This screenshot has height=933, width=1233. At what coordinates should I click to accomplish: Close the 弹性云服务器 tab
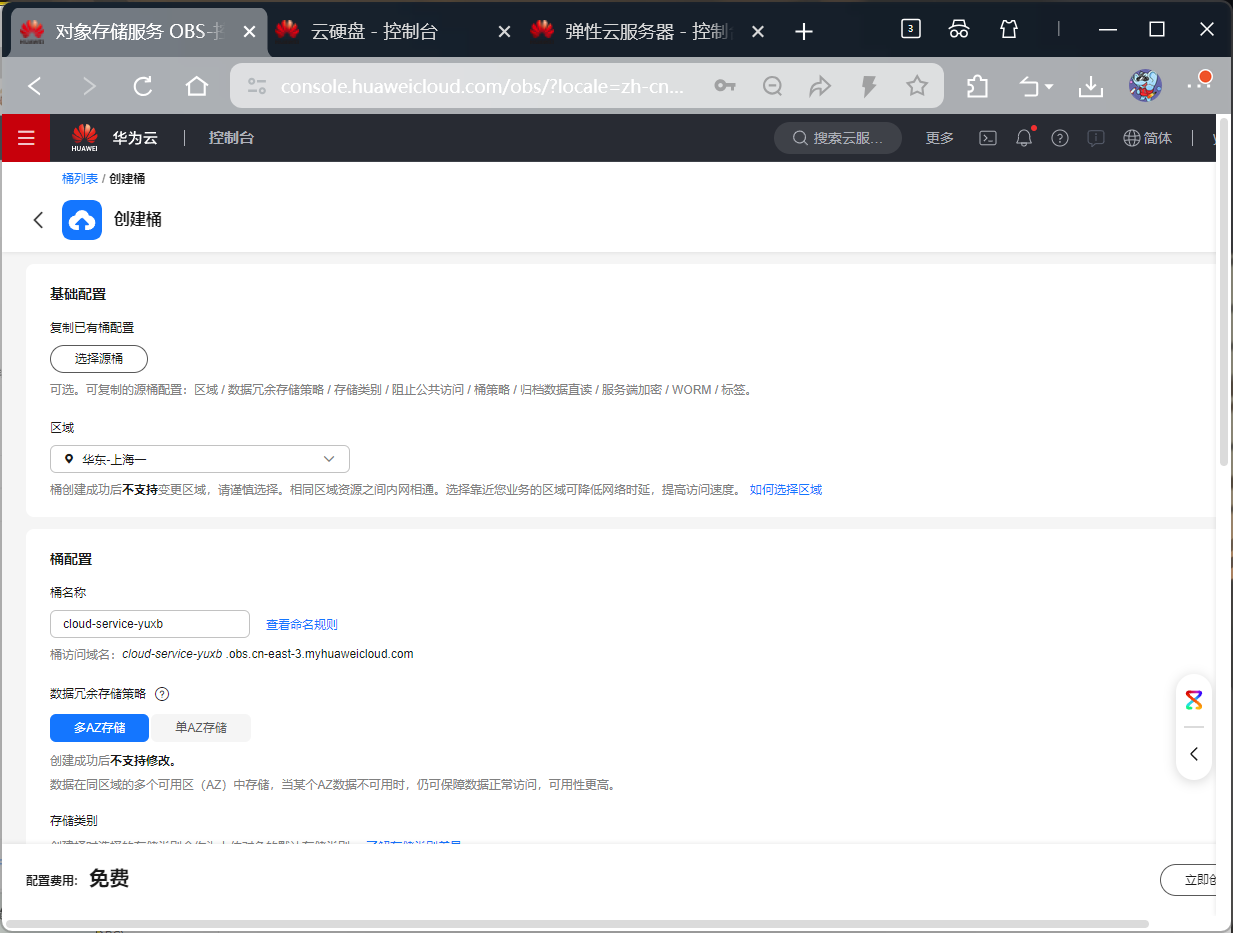click(758, 32)
